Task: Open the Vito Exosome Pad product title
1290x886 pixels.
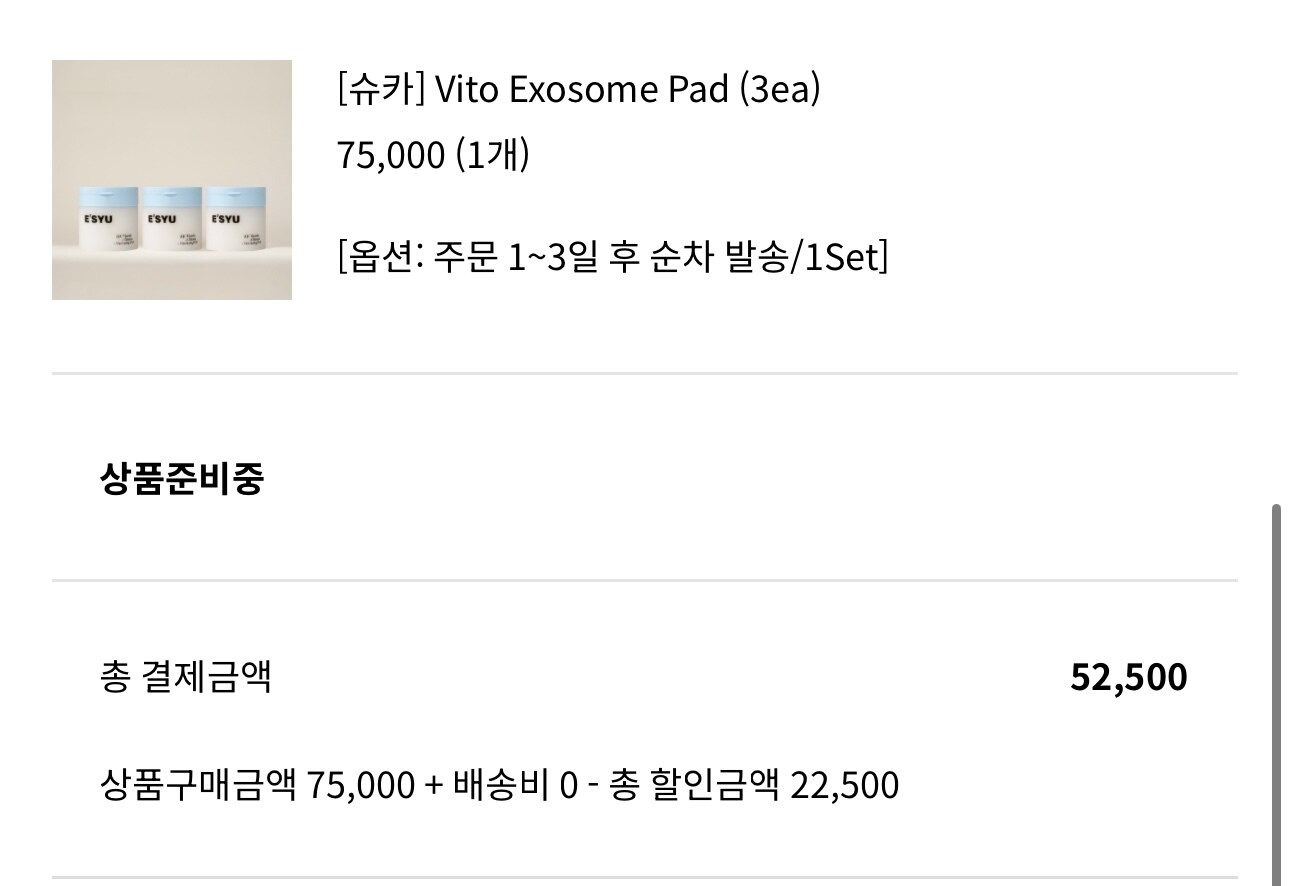Action: click(x=580, y=90)
